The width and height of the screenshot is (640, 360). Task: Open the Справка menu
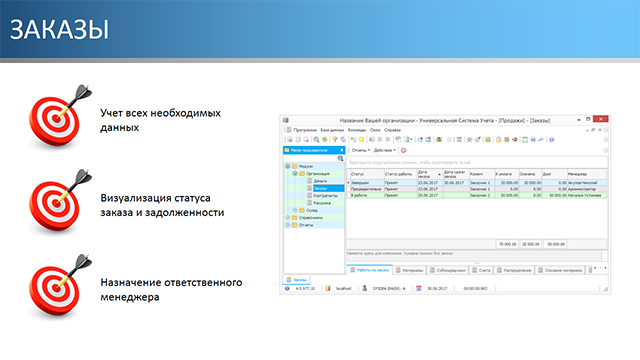[x=392, y=130]
